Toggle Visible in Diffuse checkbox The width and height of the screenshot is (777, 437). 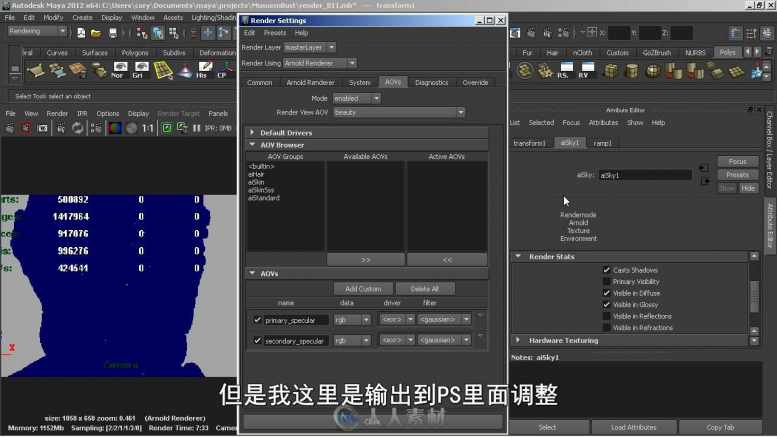(606, 293)
